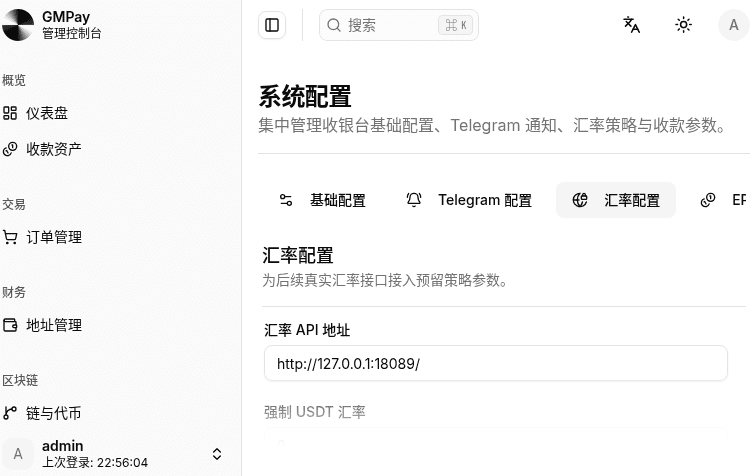The height and width of the screenshot is (476, 756).
Task: Toggle the sidebar panel icon
Action: point(272,25)
